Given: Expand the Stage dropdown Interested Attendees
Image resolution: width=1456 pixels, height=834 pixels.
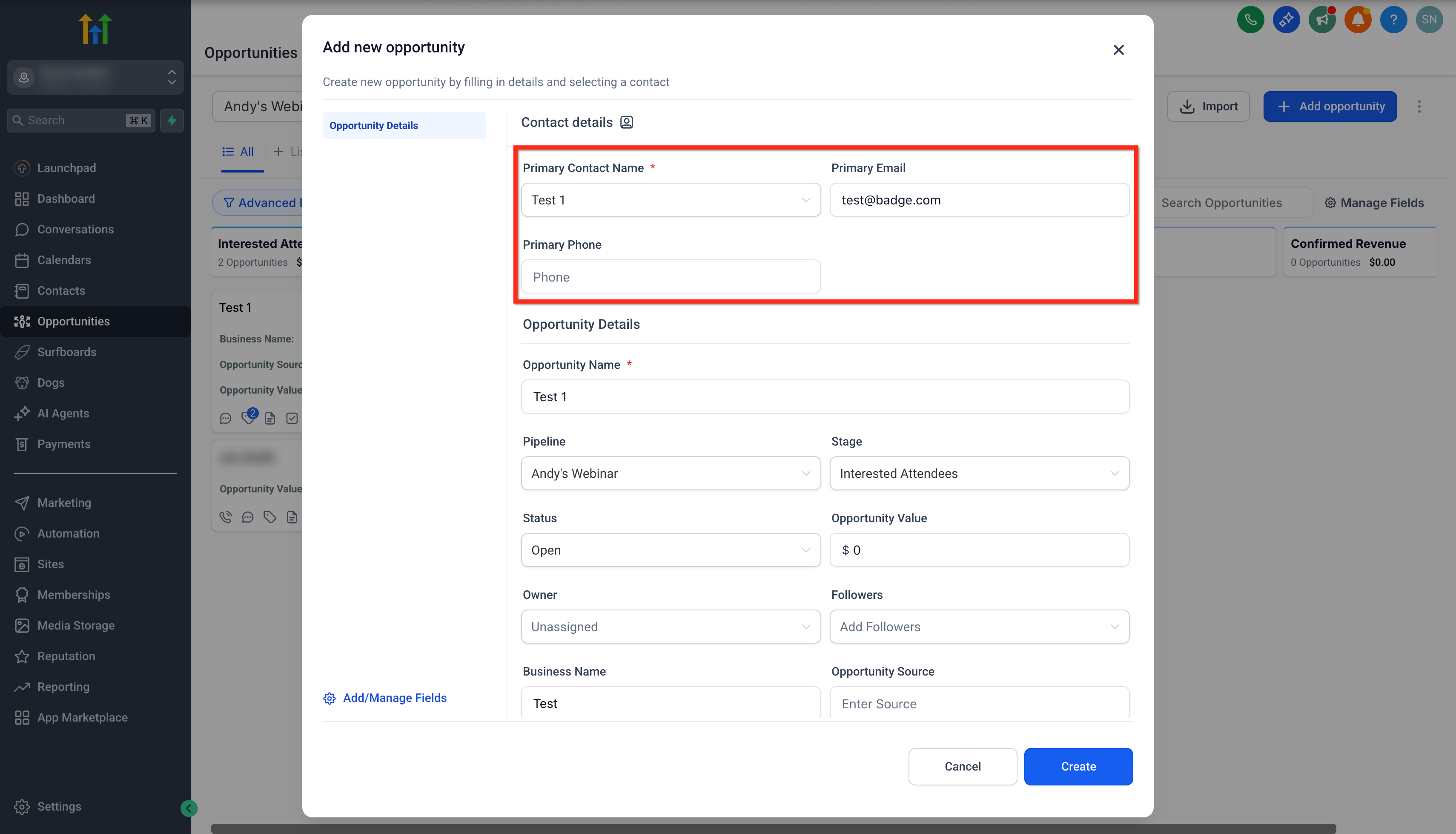Looking at the screenshot, I should (979, 473).
